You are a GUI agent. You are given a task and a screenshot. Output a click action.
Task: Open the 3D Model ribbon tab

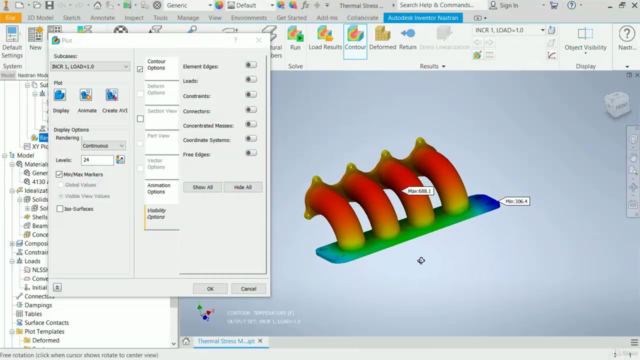click(x=40, y=18)
